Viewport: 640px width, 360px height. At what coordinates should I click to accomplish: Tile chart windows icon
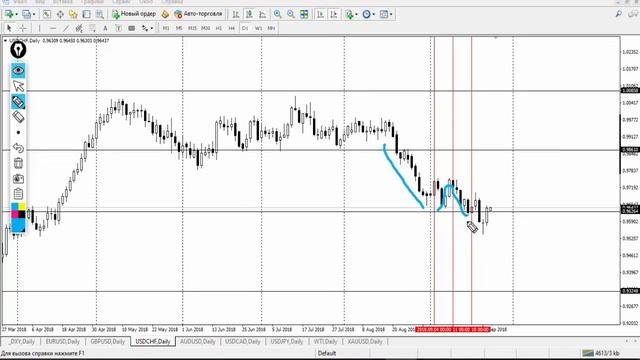point(304,14)
